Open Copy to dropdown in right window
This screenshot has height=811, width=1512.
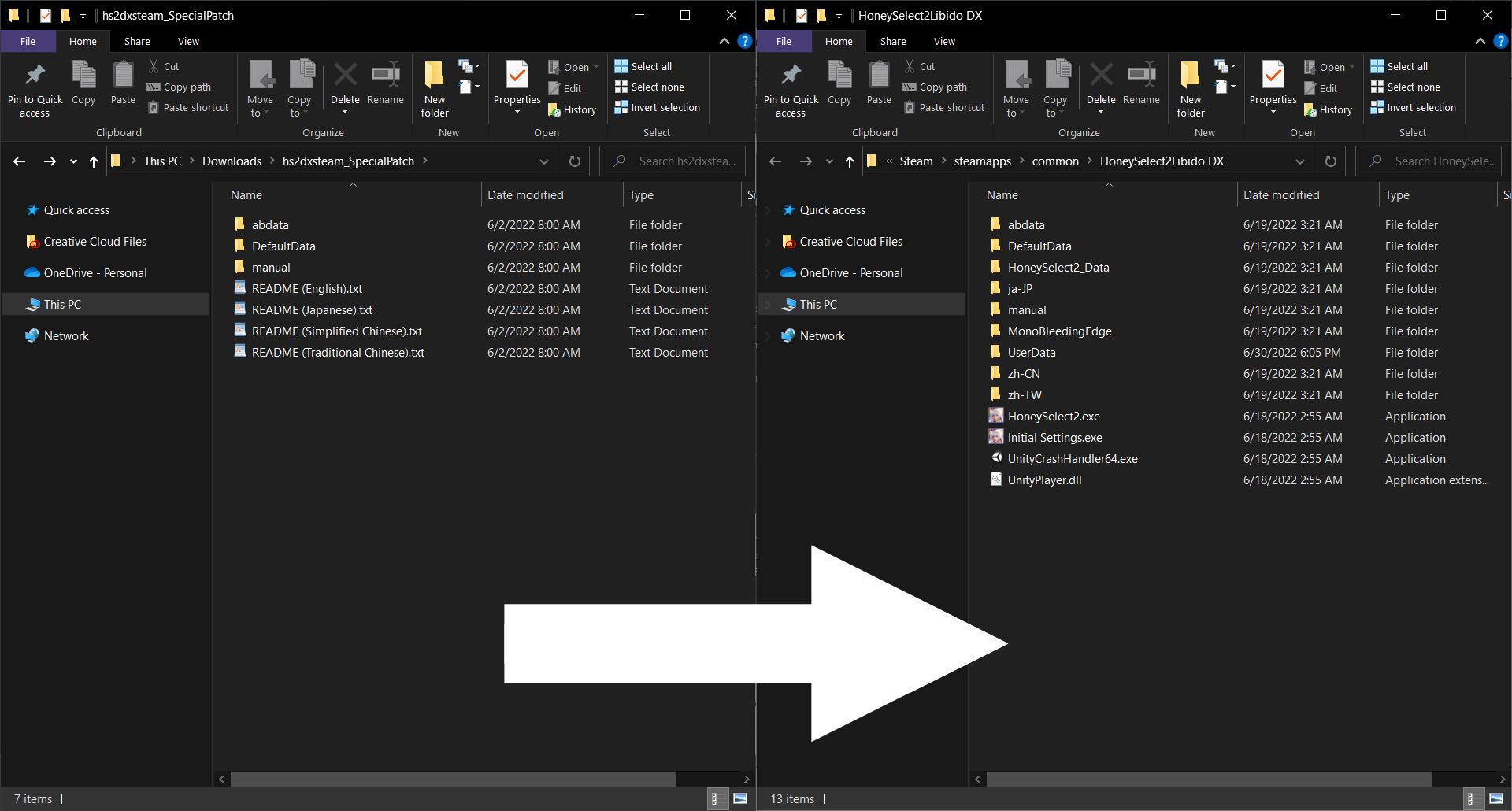coord(1055,89)
